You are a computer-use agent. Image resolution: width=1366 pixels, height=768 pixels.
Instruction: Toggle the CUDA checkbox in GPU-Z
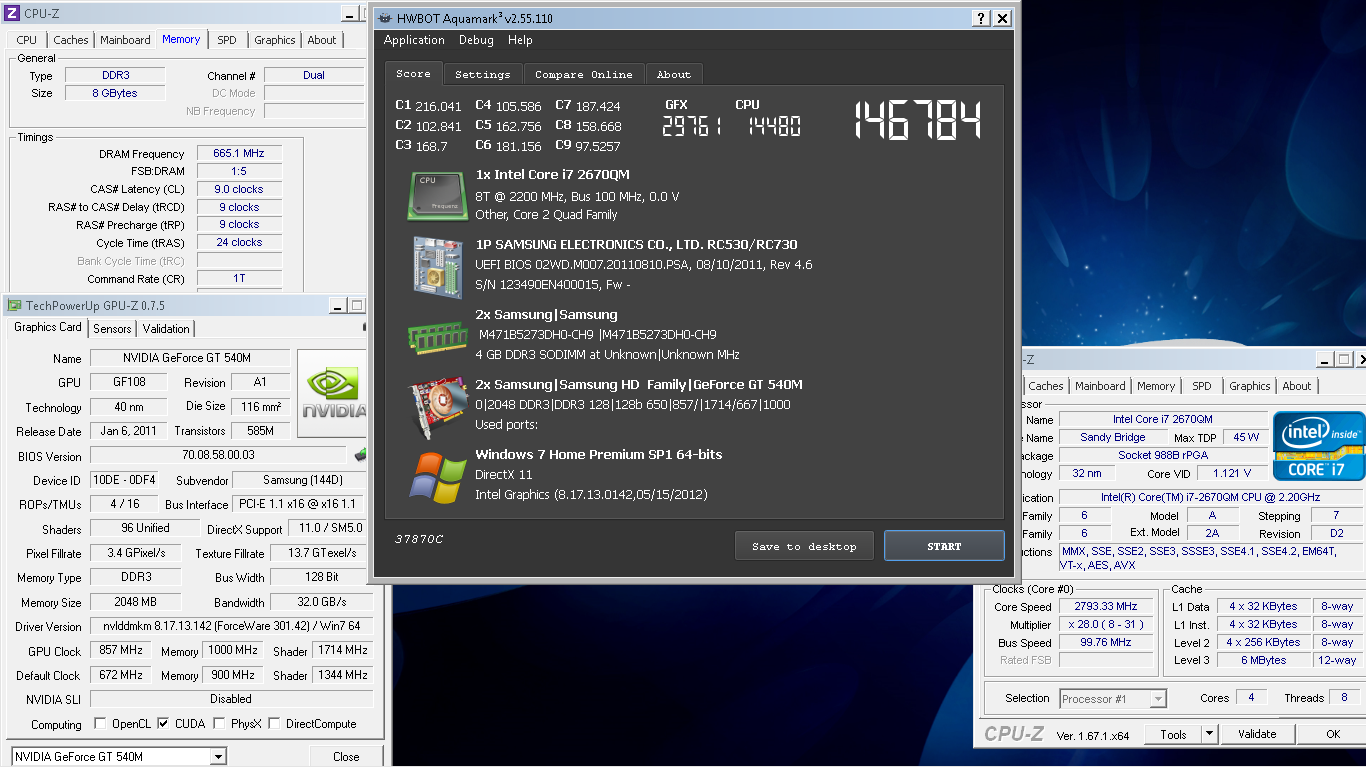click(164, 724)
